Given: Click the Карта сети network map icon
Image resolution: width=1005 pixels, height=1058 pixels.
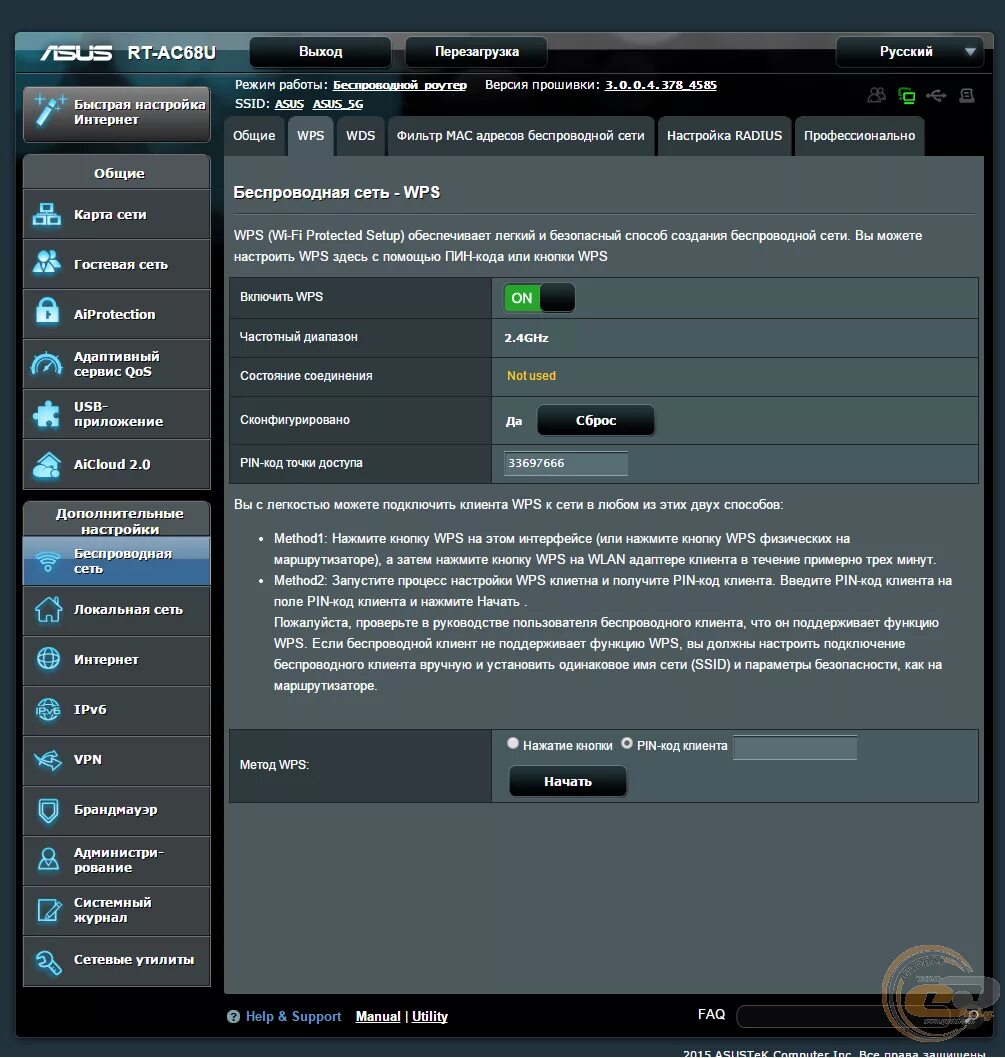Looking at the screenshot, I should coord(47,215).
